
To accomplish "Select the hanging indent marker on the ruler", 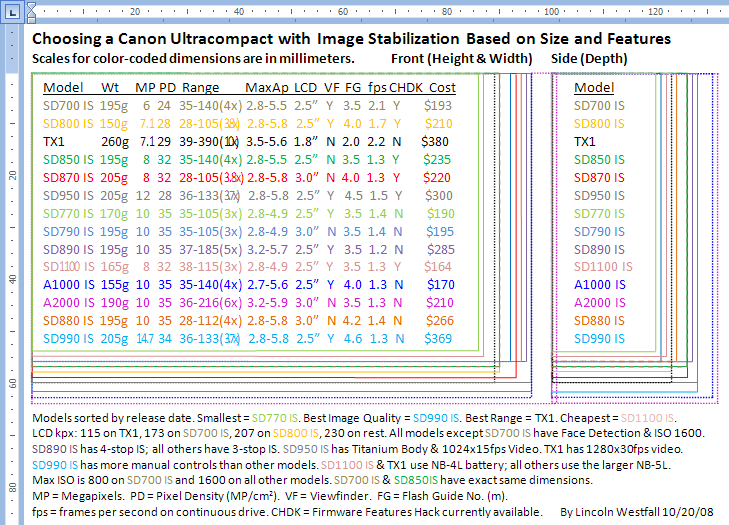I will pos(31,13).
